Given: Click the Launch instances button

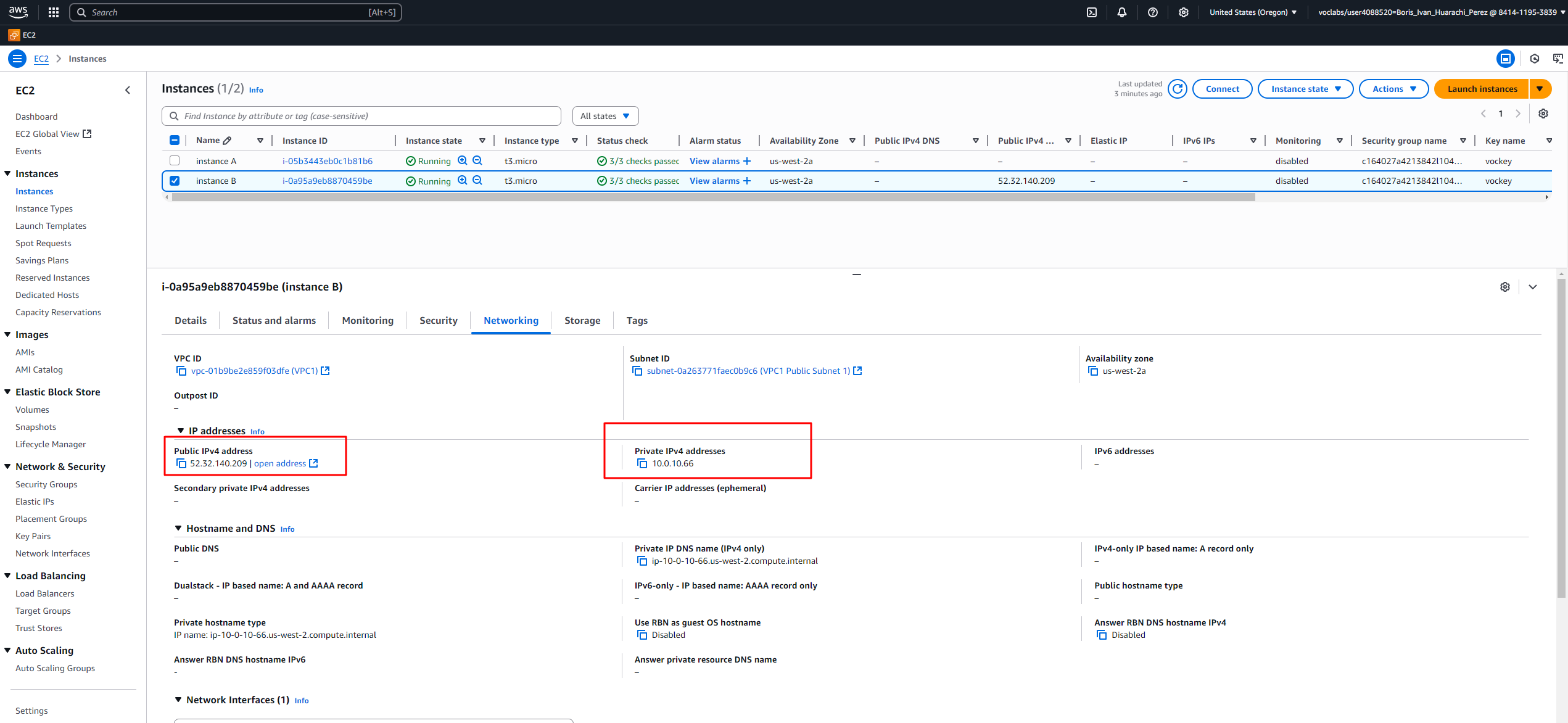Looking at the screenshot, I should coord(1482,89).
